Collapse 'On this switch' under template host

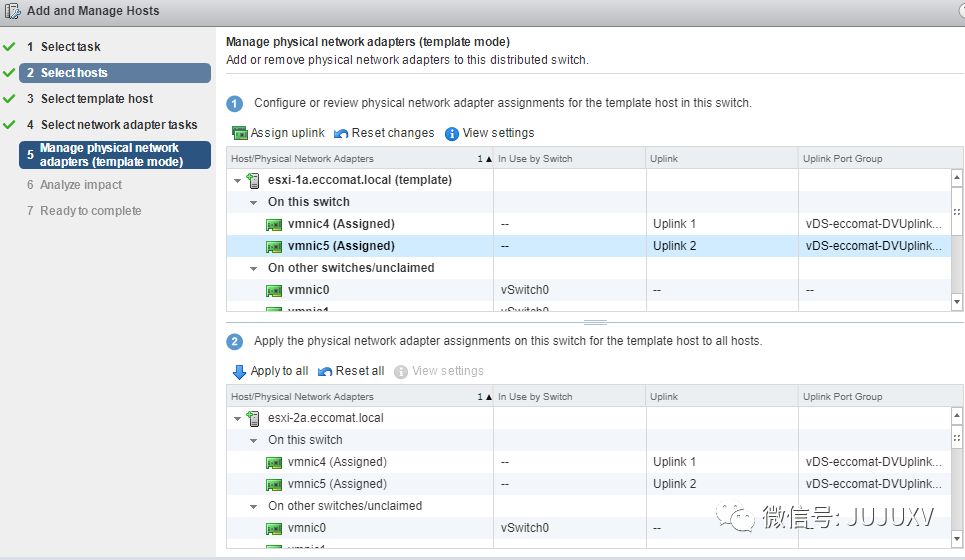click(255, 202)
